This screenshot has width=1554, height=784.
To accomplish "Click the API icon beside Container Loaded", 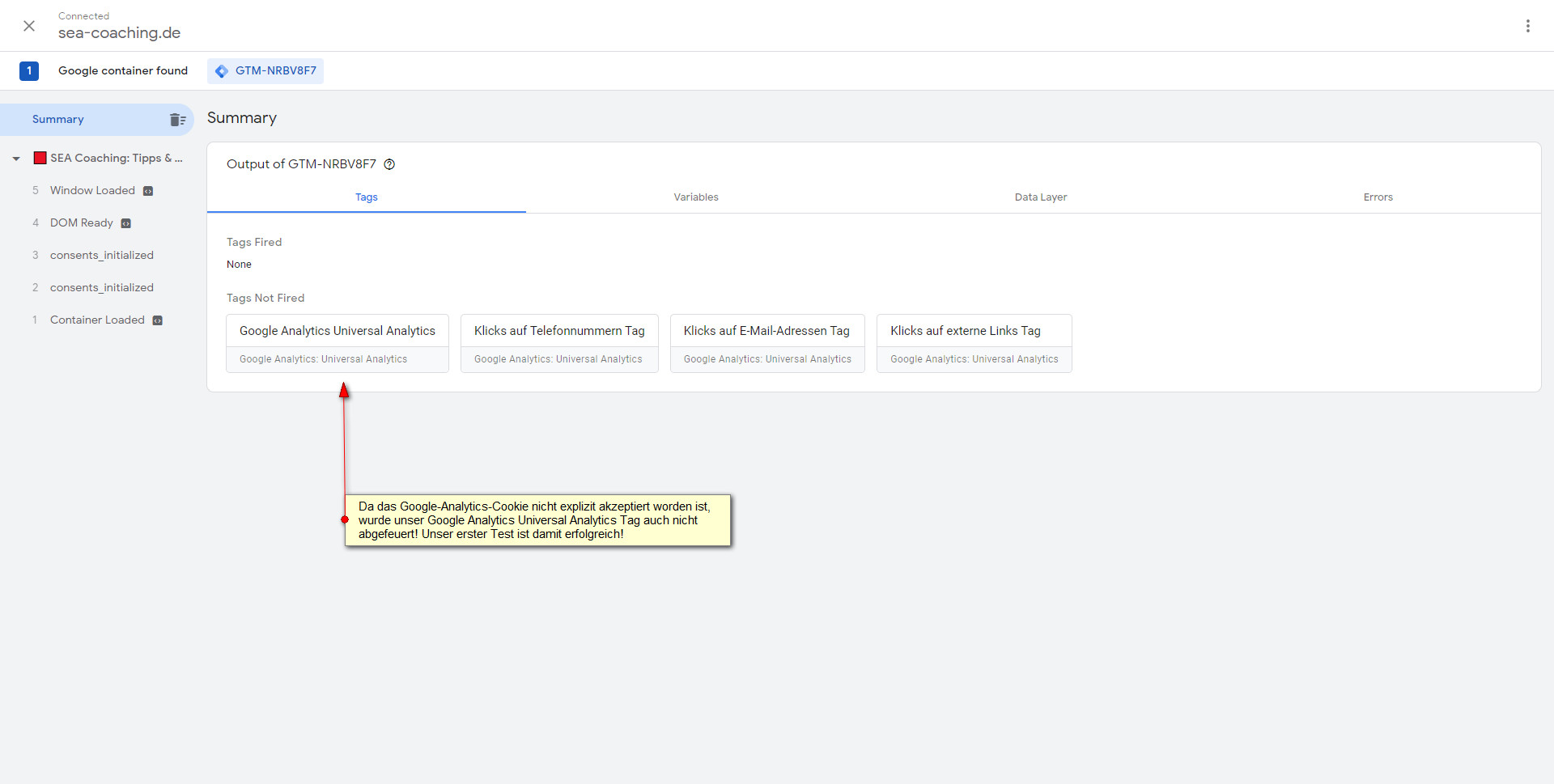I will pos(158,320).
